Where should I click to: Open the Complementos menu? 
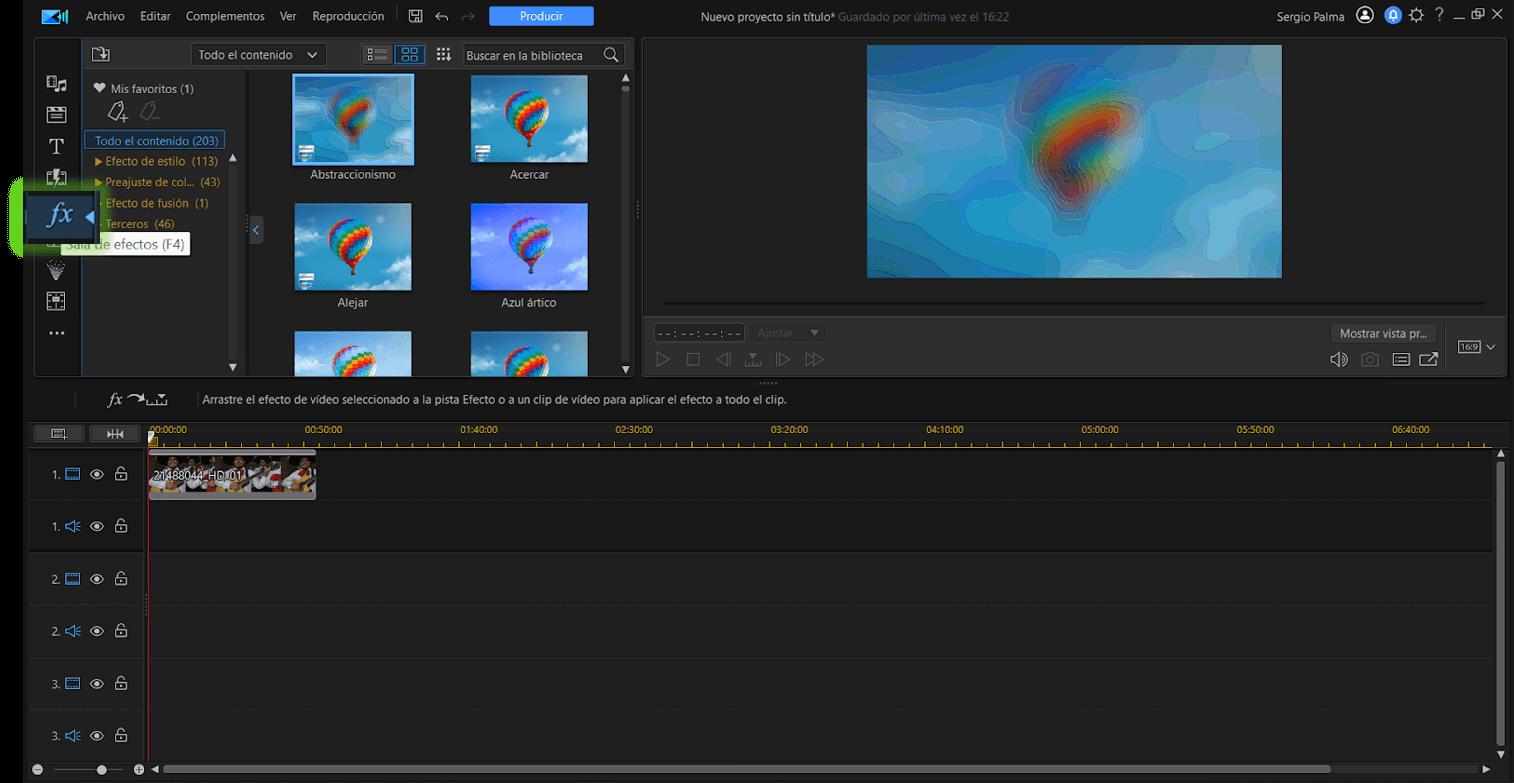[x=225, y=16]
